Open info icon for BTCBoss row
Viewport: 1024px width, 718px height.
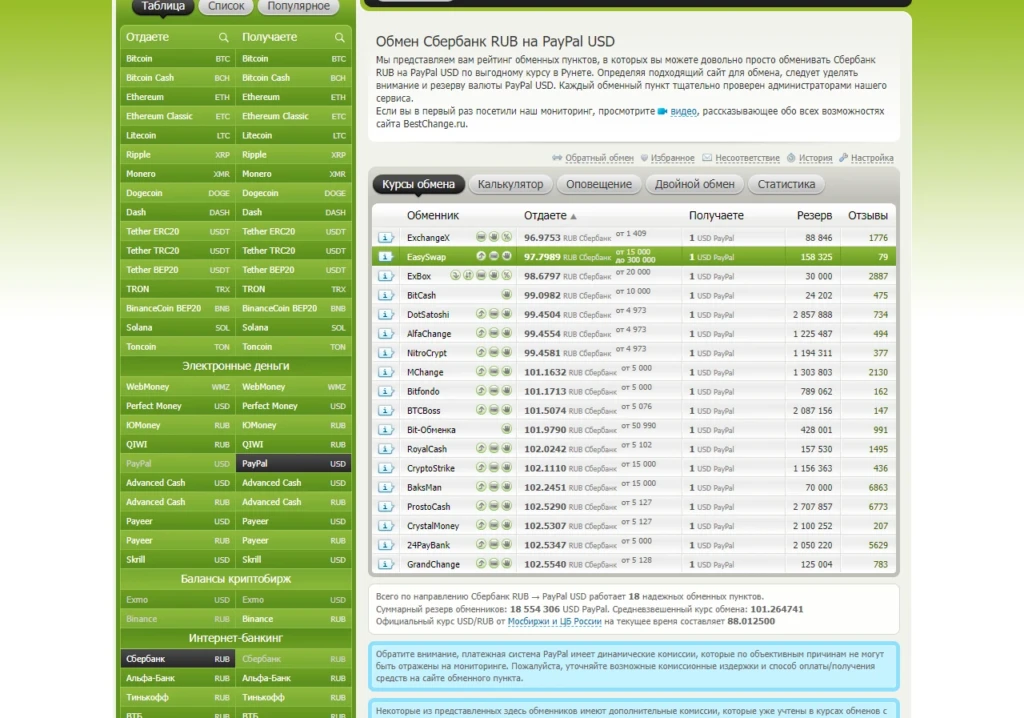(385, 410)
